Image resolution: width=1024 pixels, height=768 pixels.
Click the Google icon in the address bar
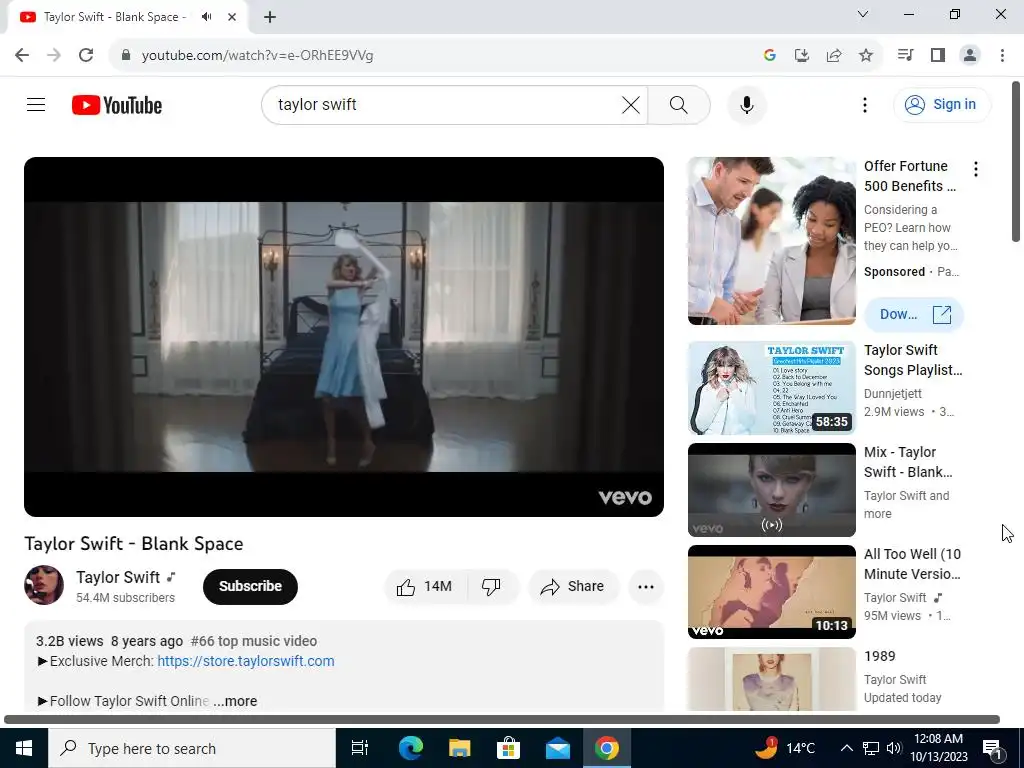tap(769, 55)
